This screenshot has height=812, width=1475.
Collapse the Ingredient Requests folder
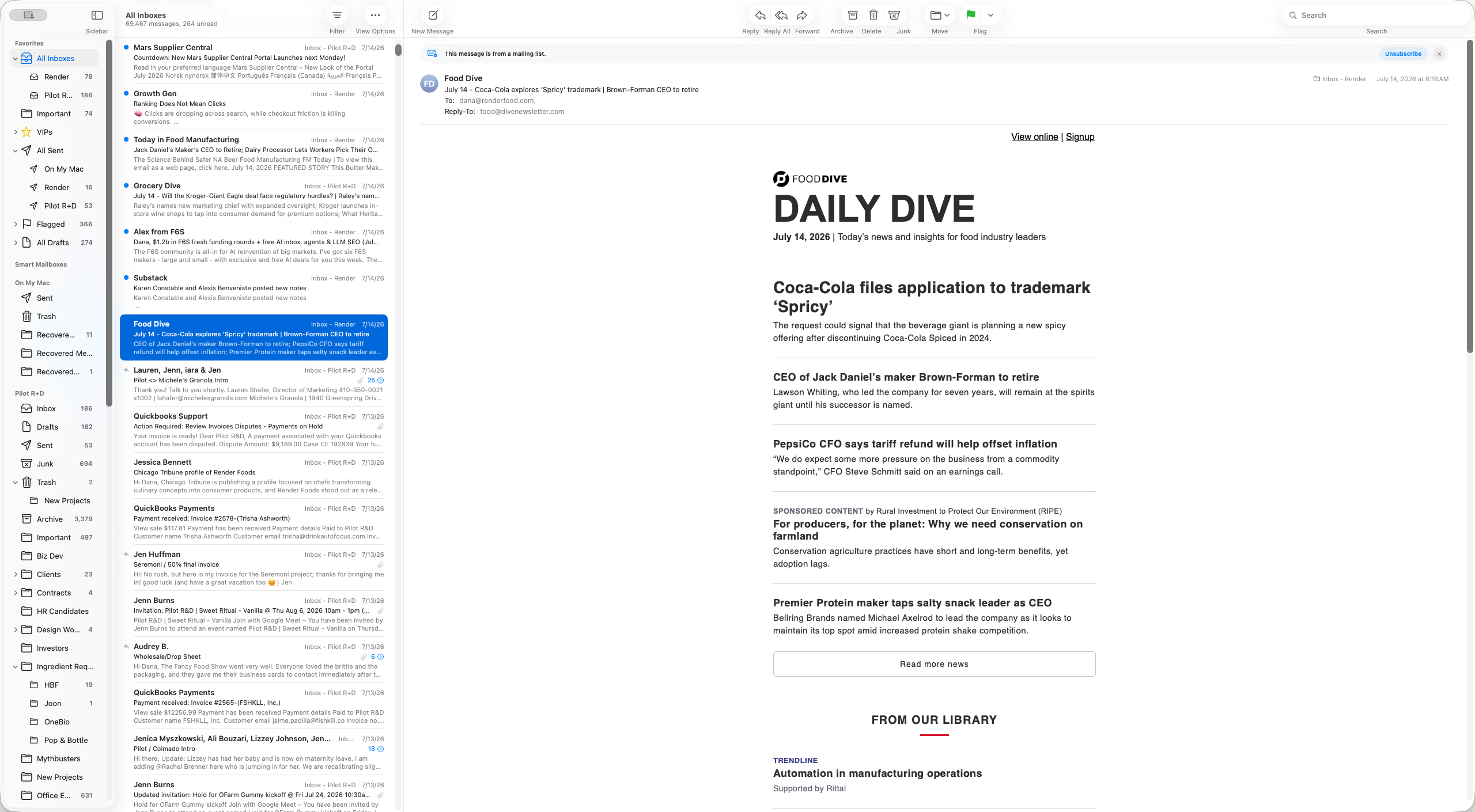click(16, 667)
